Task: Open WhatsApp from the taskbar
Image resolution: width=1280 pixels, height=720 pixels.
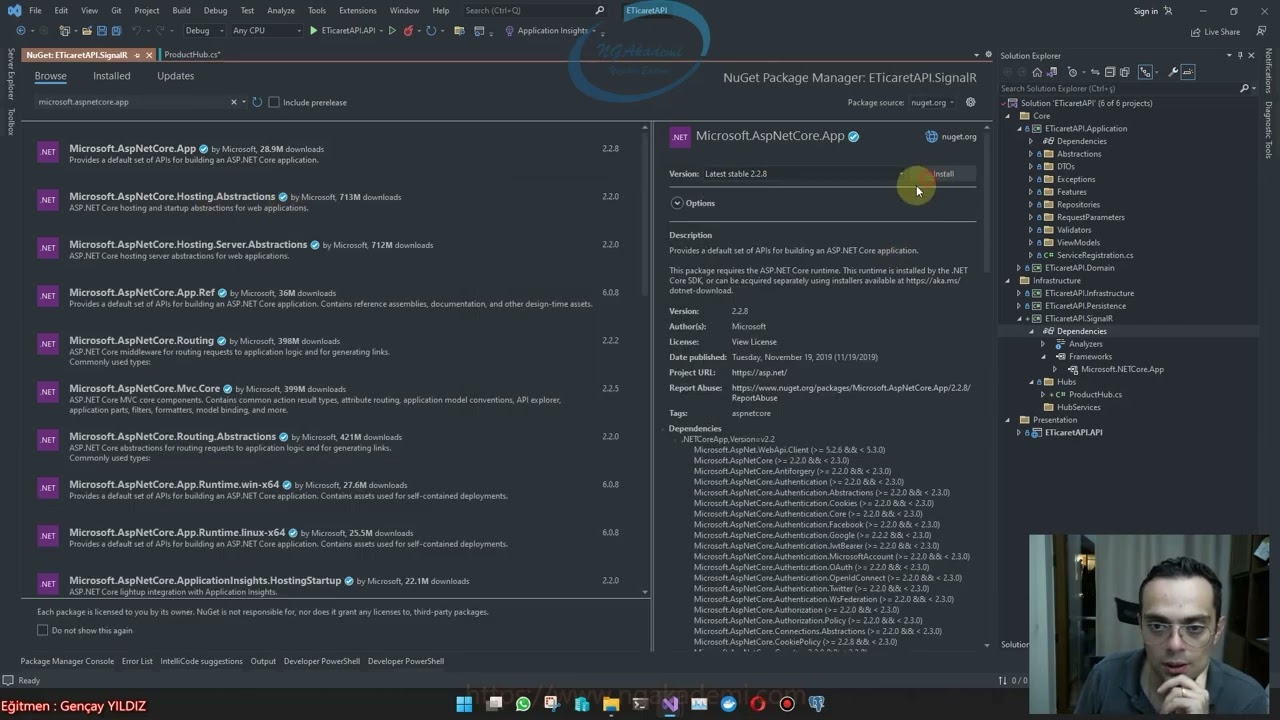Action: point(523,704)
